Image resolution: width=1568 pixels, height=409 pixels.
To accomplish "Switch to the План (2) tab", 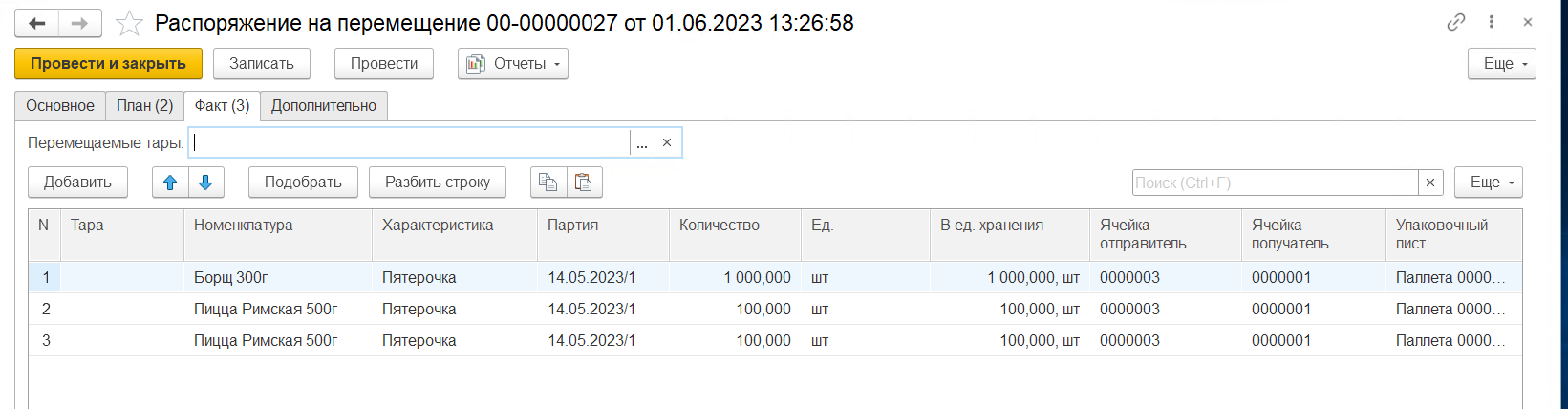I will [x=144, y=106].
